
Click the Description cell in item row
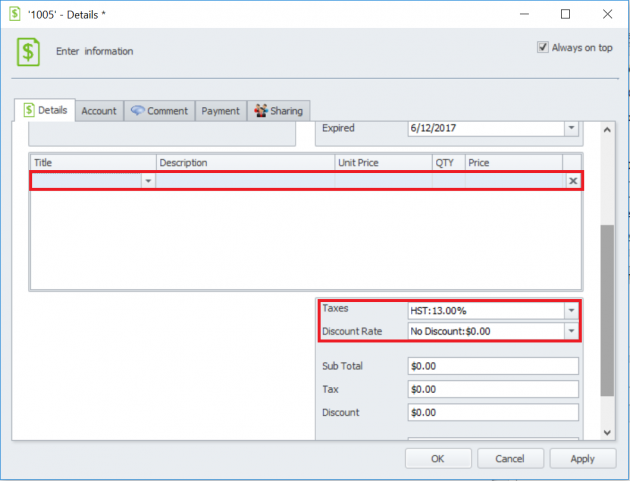[245, 181]
